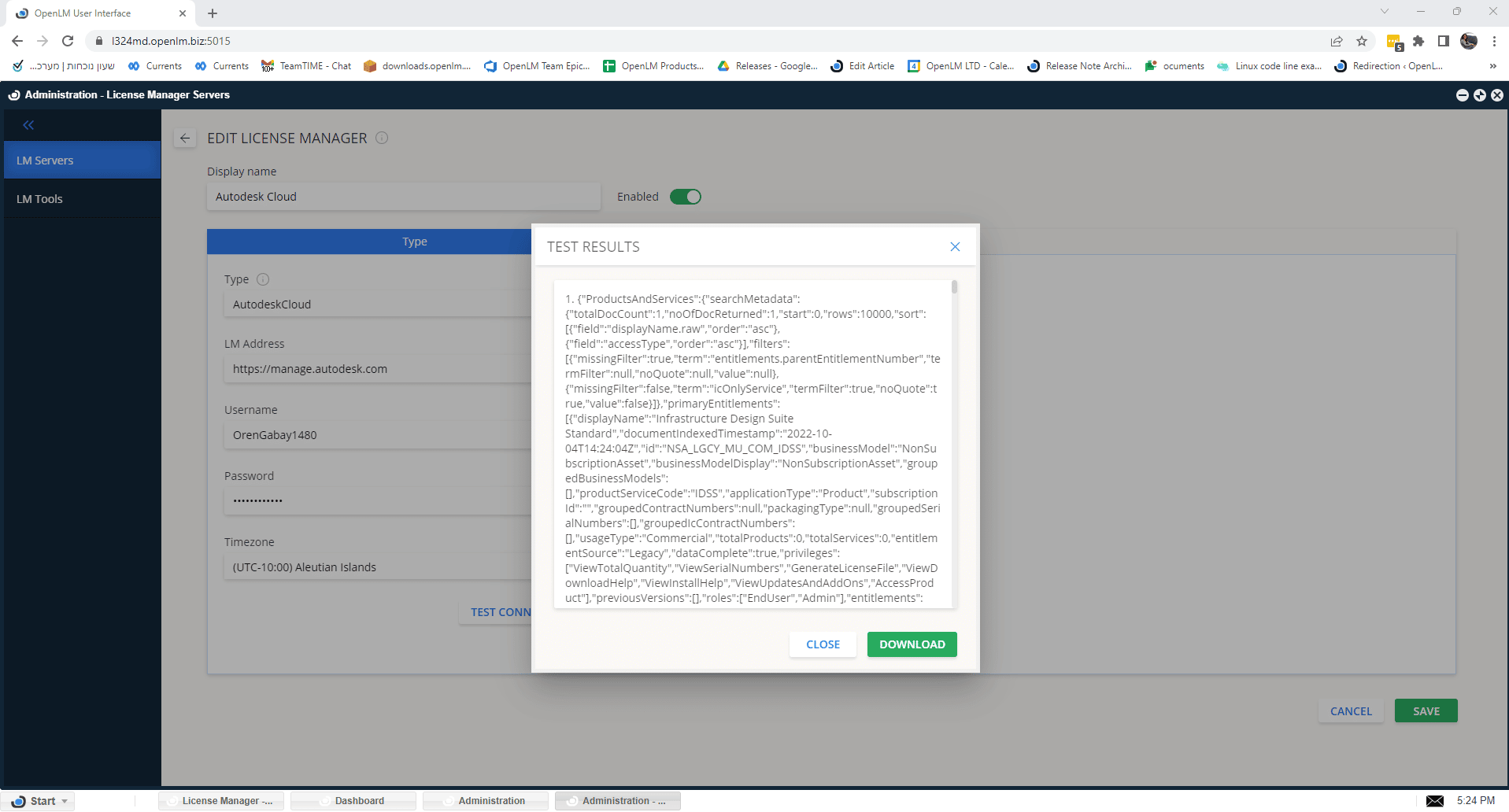This screenshot has height=812, width=1509.
Task: Bookmark the page with the star icon
Action: tap(1361, 41)
